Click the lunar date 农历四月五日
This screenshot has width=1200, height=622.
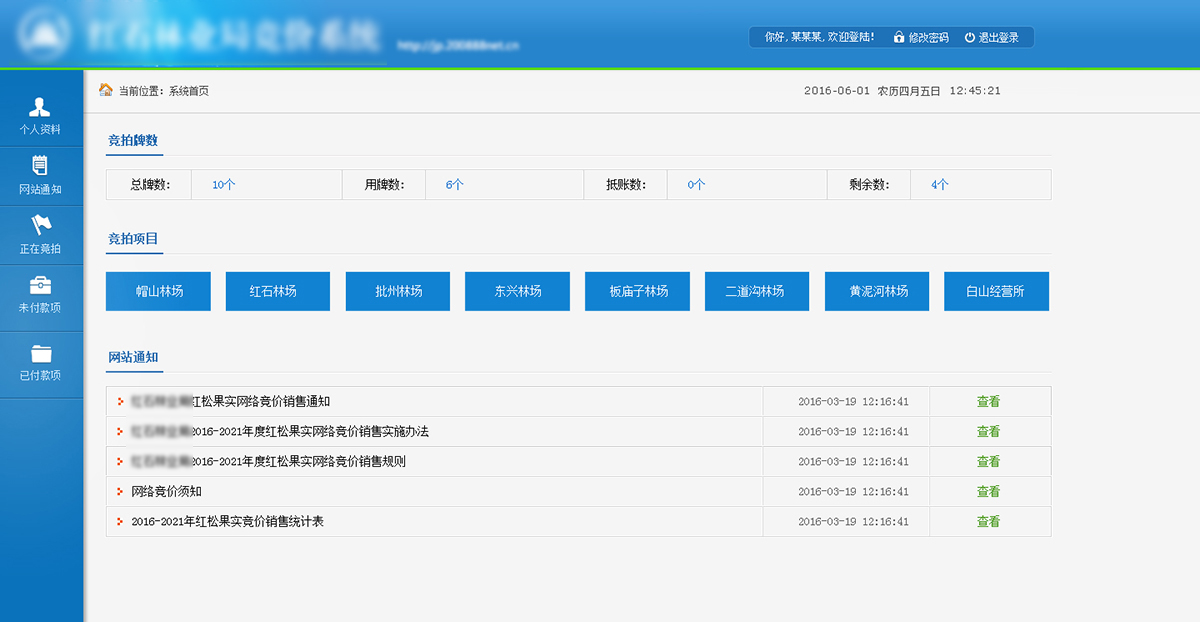click(909, 91)
